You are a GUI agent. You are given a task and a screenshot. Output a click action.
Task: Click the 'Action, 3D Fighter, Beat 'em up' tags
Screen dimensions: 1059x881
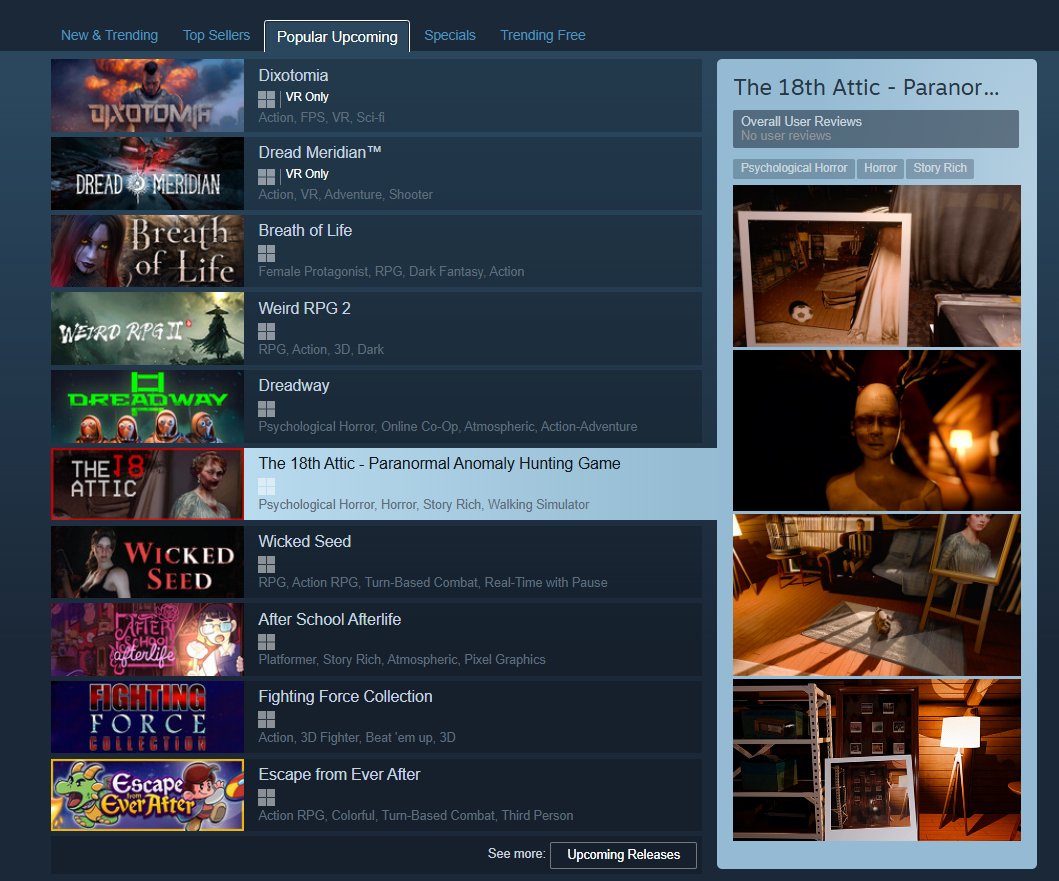click(x=357, y=738)
